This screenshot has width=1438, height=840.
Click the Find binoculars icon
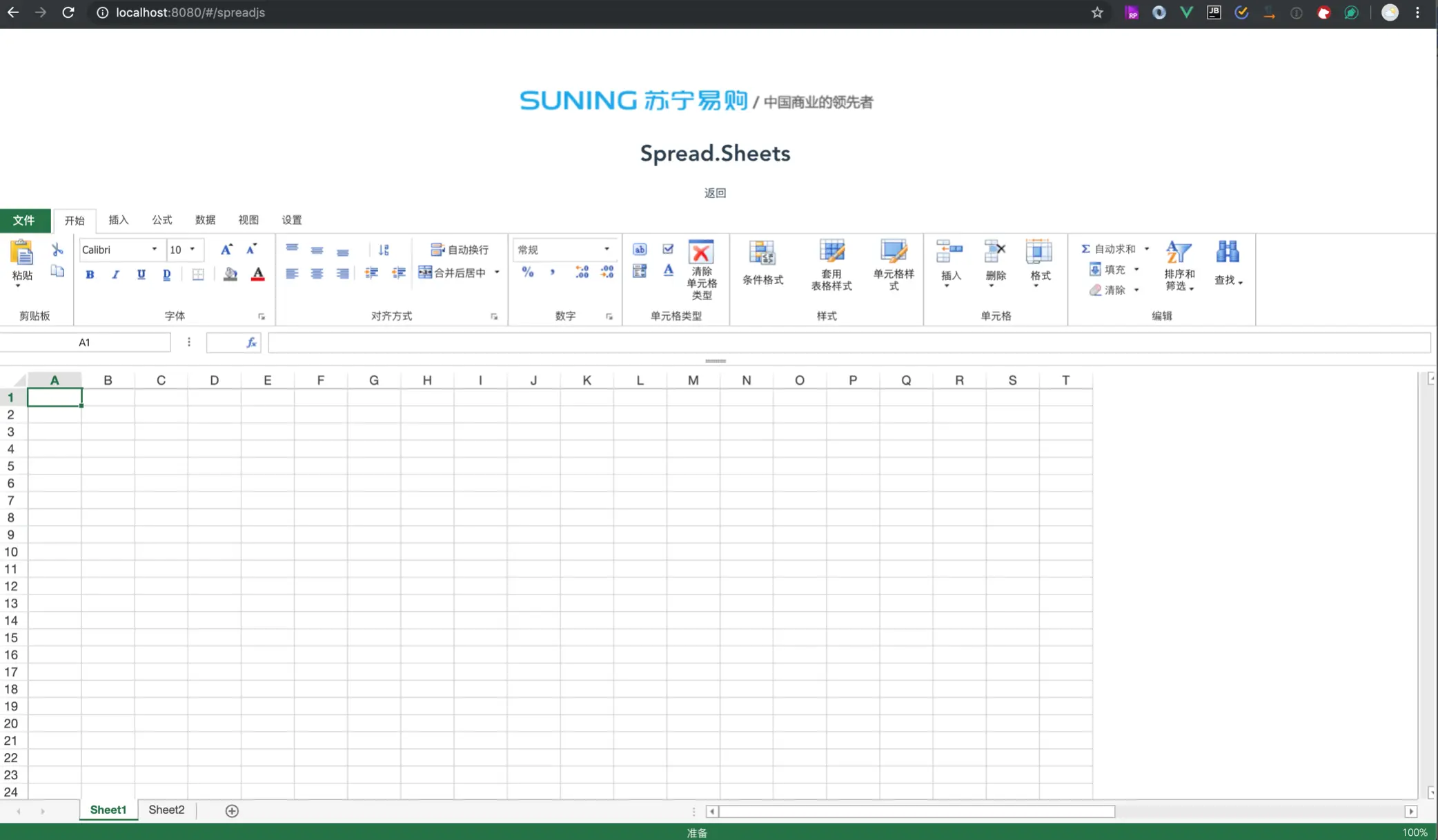pyautogui.click(x=1228, y=252)
